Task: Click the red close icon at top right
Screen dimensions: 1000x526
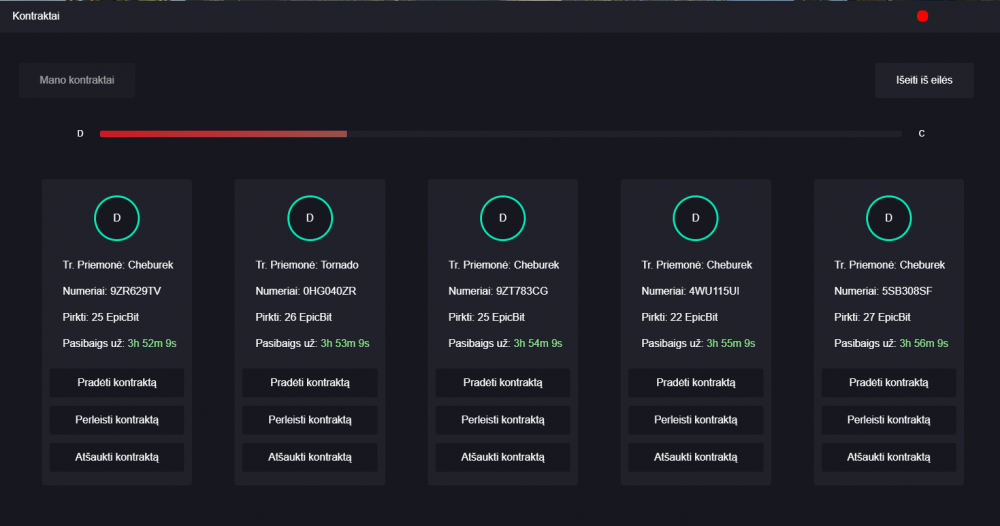Action: (922, 16)
